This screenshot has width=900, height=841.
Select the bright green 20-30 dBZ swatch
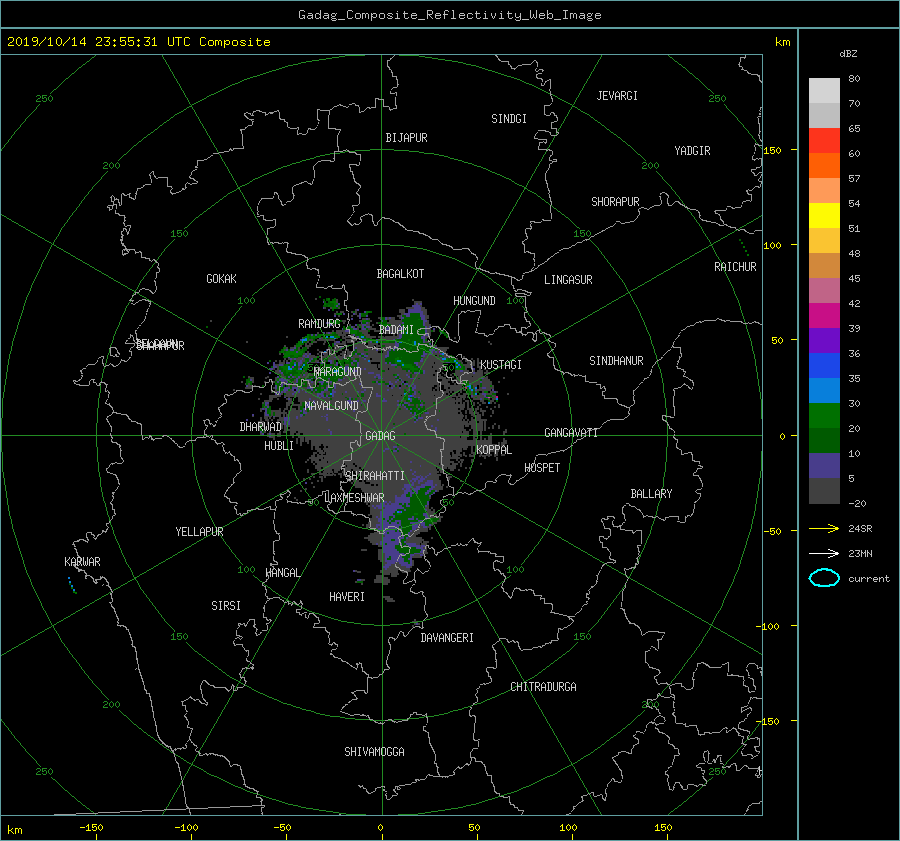(824, 416)
